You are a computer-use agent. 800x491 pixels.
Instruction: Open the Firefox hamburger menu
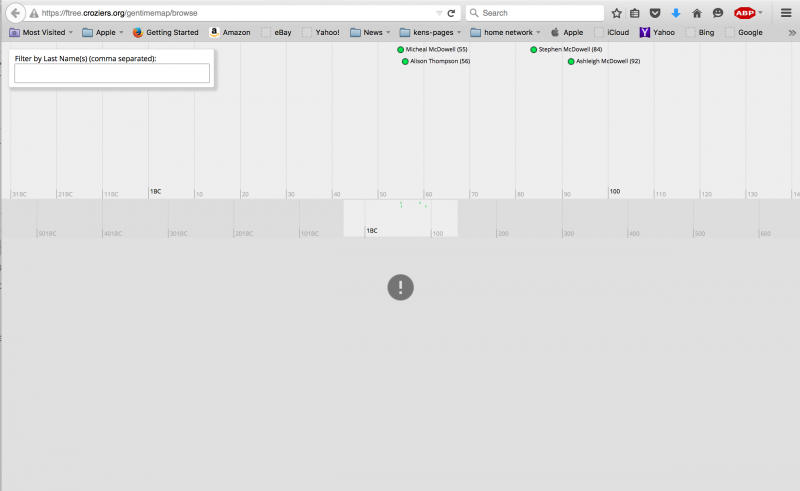click(786, 13)
